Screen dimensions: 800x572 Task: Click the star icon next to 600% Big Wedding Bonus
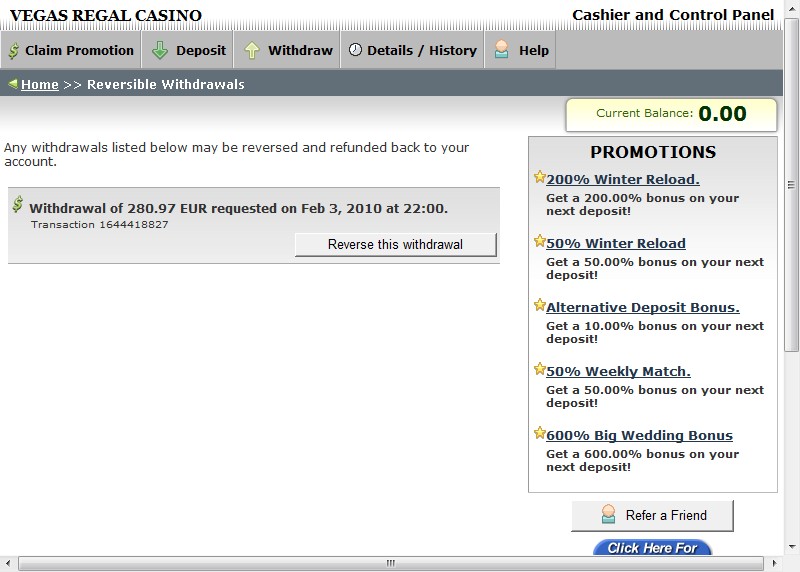pos(539,433)
